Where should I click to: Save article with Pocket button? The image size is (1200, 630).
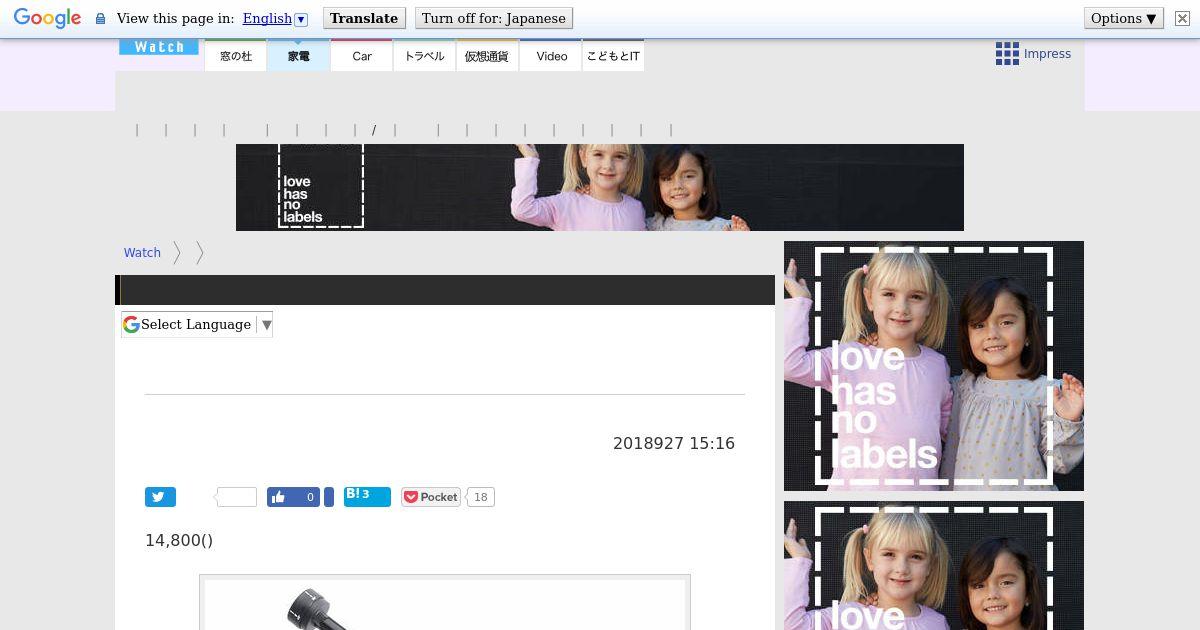(x=431, y=497)
